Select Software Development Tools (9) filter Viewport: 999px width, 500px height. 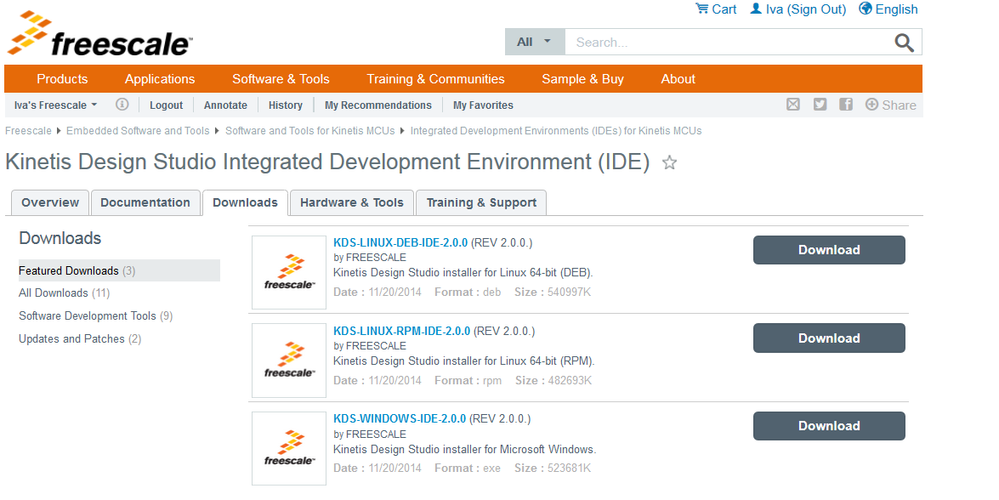pyautogui.click(x=96, y=316)
